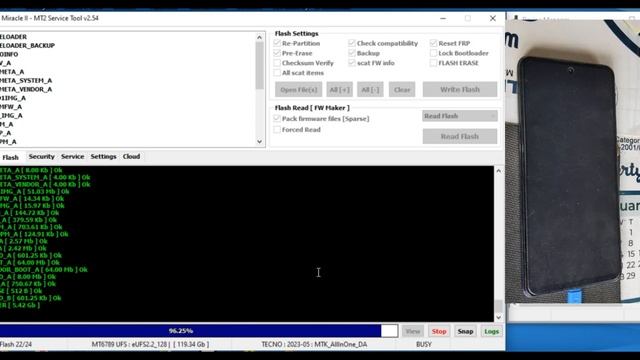Click the Clear button
The image size is (640, 360).
point(402,89)
